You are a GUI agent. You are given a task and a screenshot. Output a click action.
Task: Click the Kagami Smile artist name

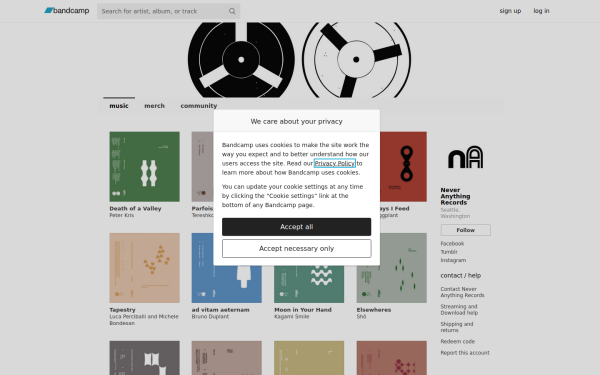point(292,317)
